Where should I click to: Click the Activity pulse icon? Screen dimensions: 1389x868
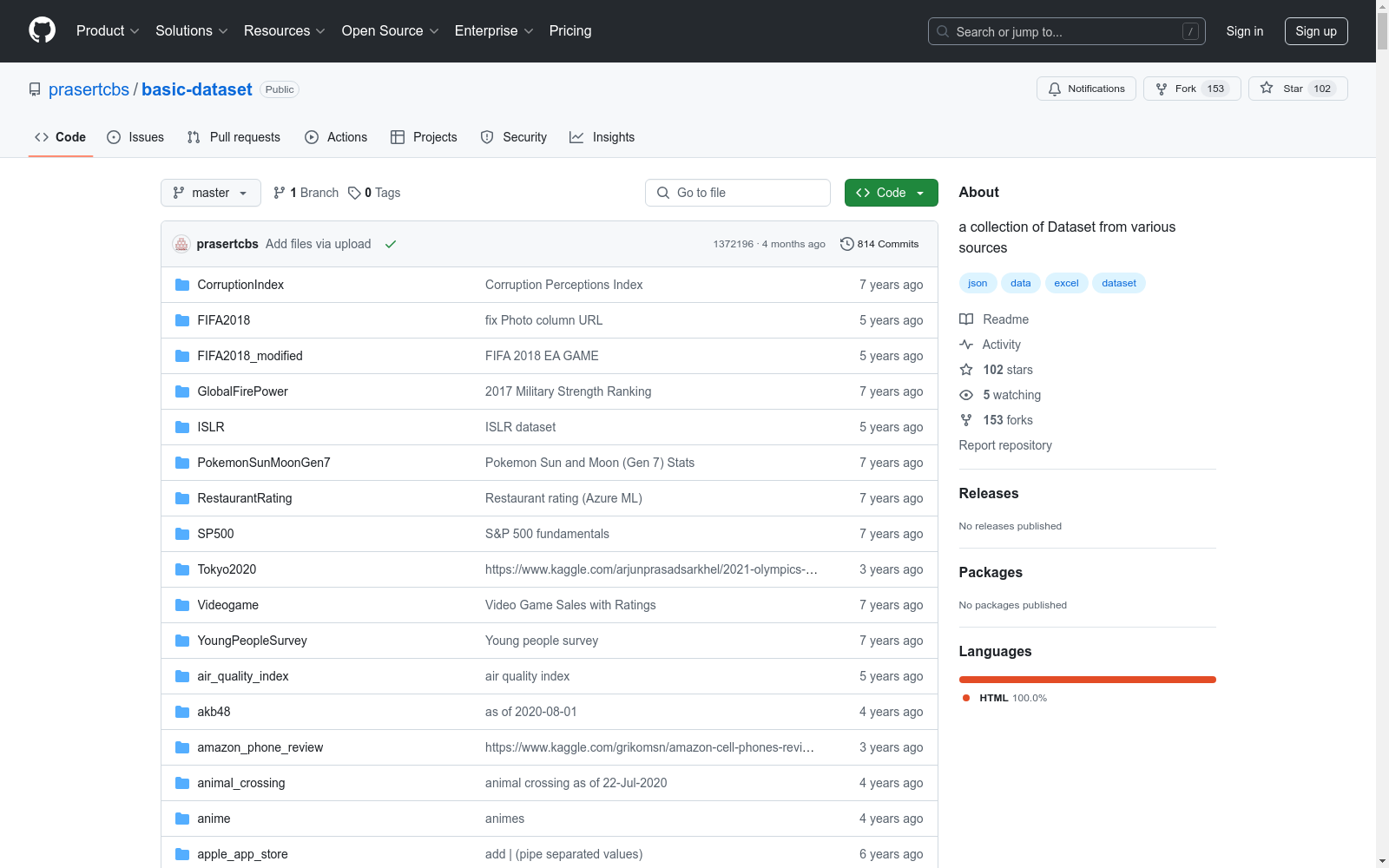(966, 345)
